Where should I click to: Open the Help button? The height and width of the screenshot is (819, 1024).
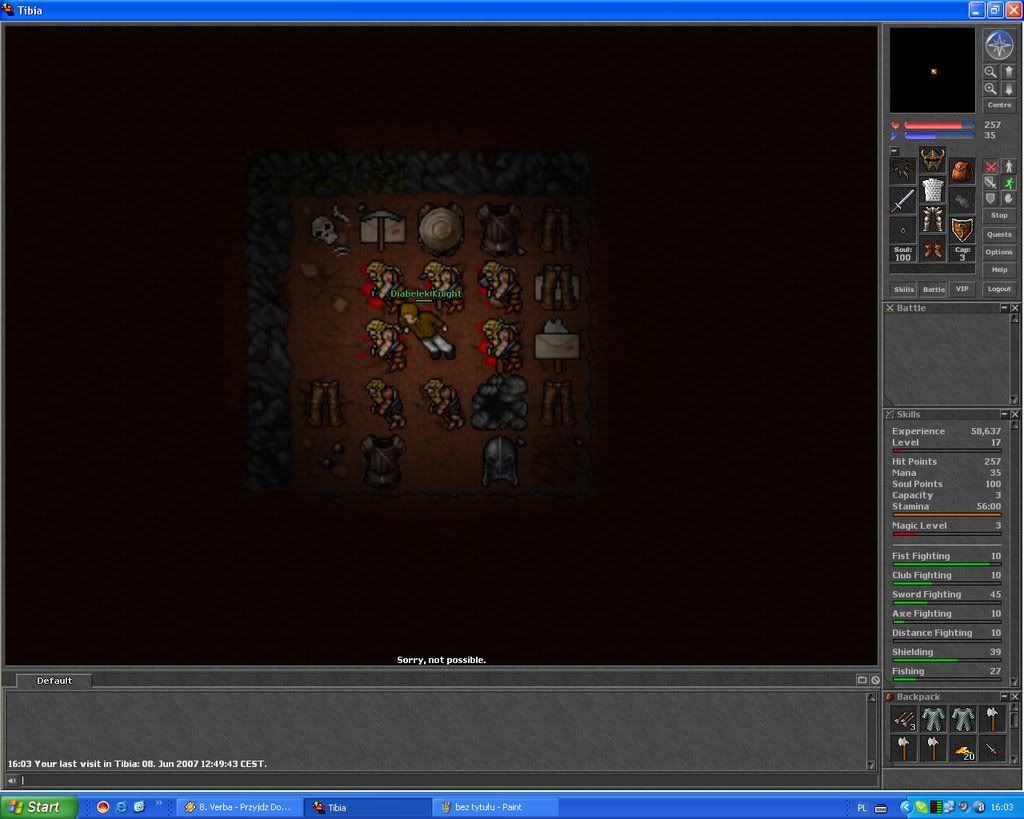(999, 270)
